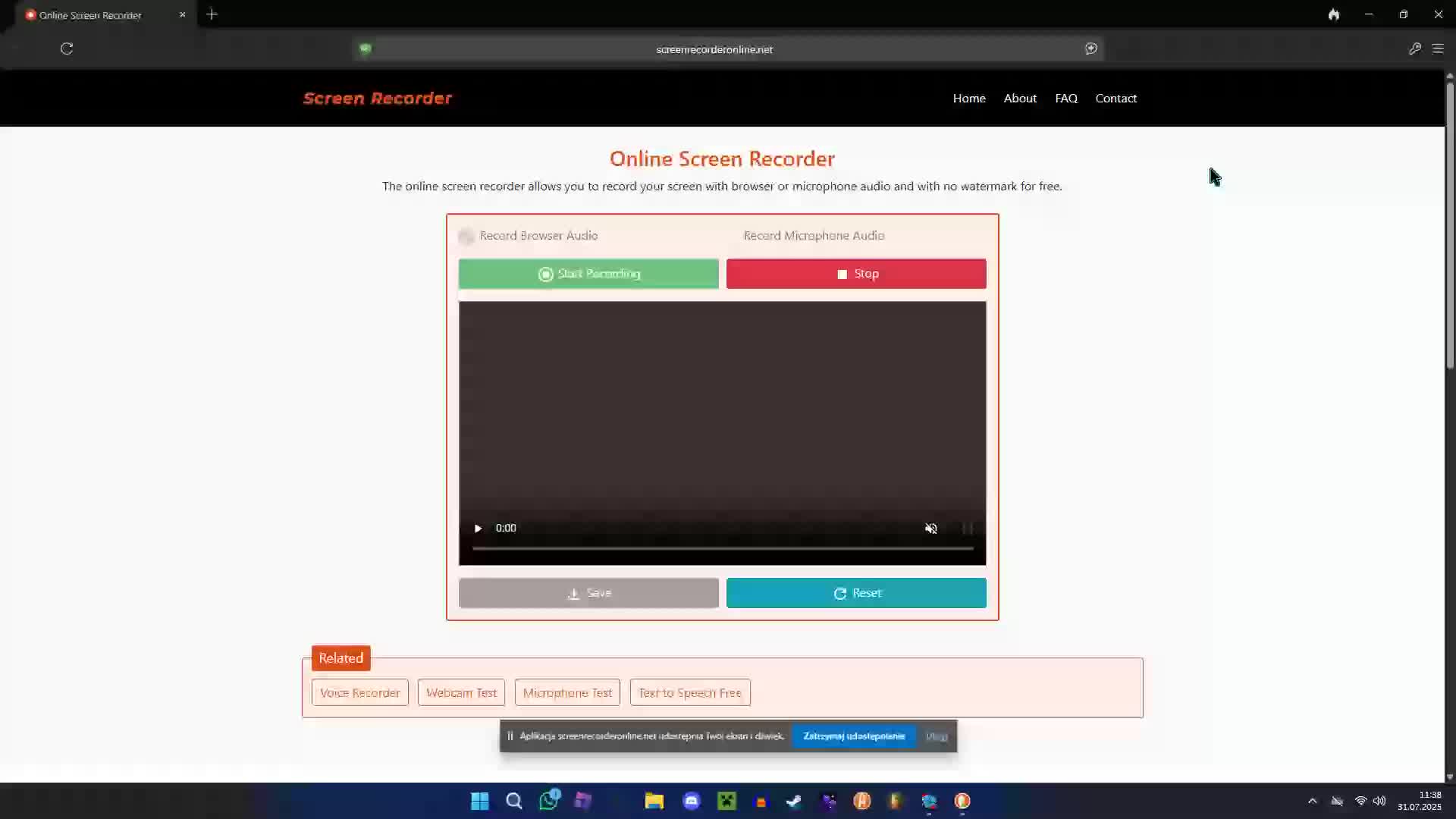The height and width of the screenshot is (819, 1456).
Task: Click the Start Recording button
Action: coord(588,274)
